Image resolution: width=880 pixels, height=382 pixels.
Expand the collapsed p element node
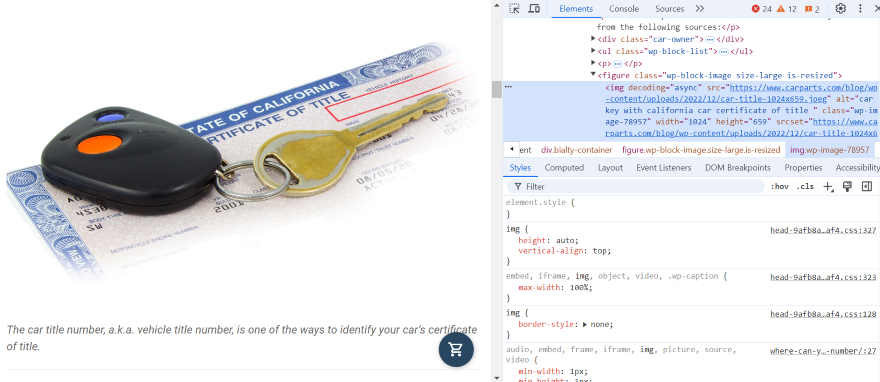[593, 63]
